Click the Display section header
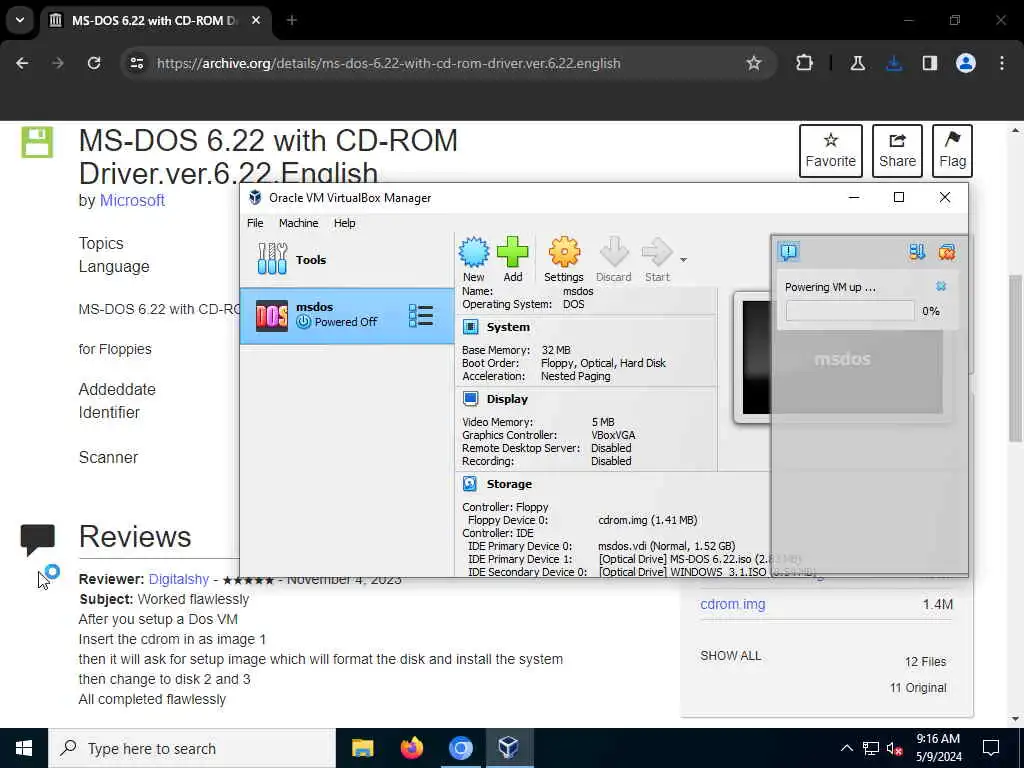The image size is (1024, 768). [x=507, y=399]
